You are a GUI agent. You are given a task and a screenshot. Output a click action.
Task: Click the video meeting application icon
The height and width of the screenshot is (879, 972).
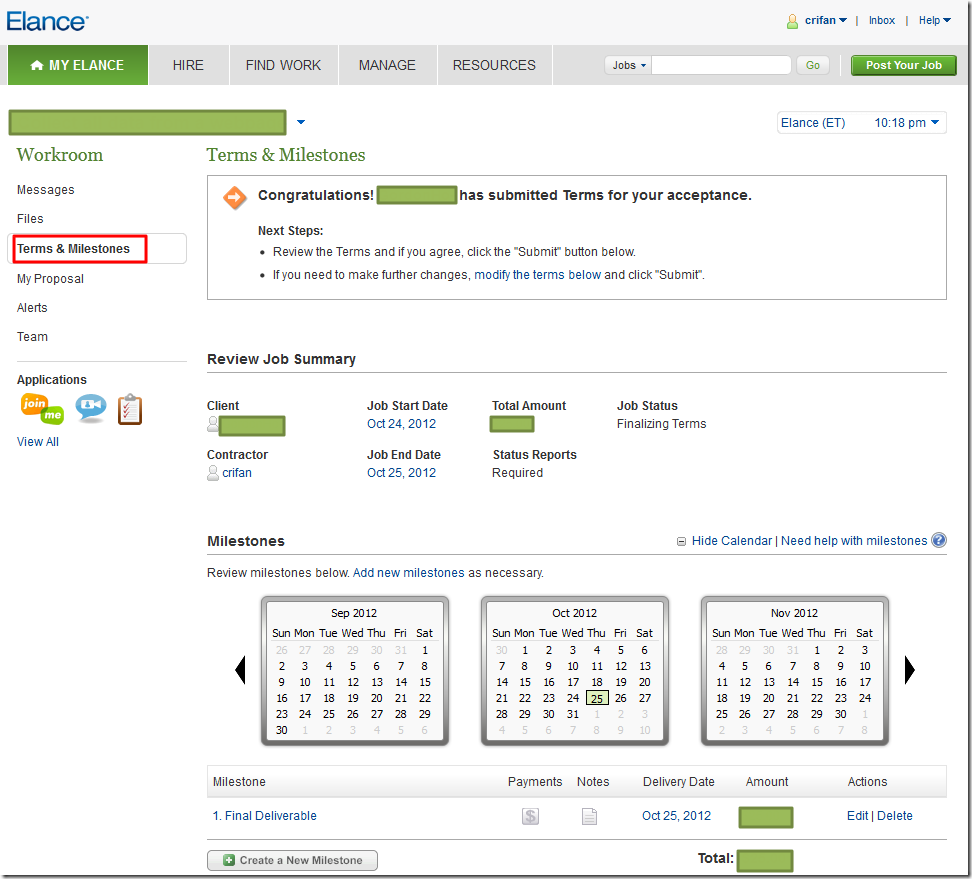click(x=91, y=408)
